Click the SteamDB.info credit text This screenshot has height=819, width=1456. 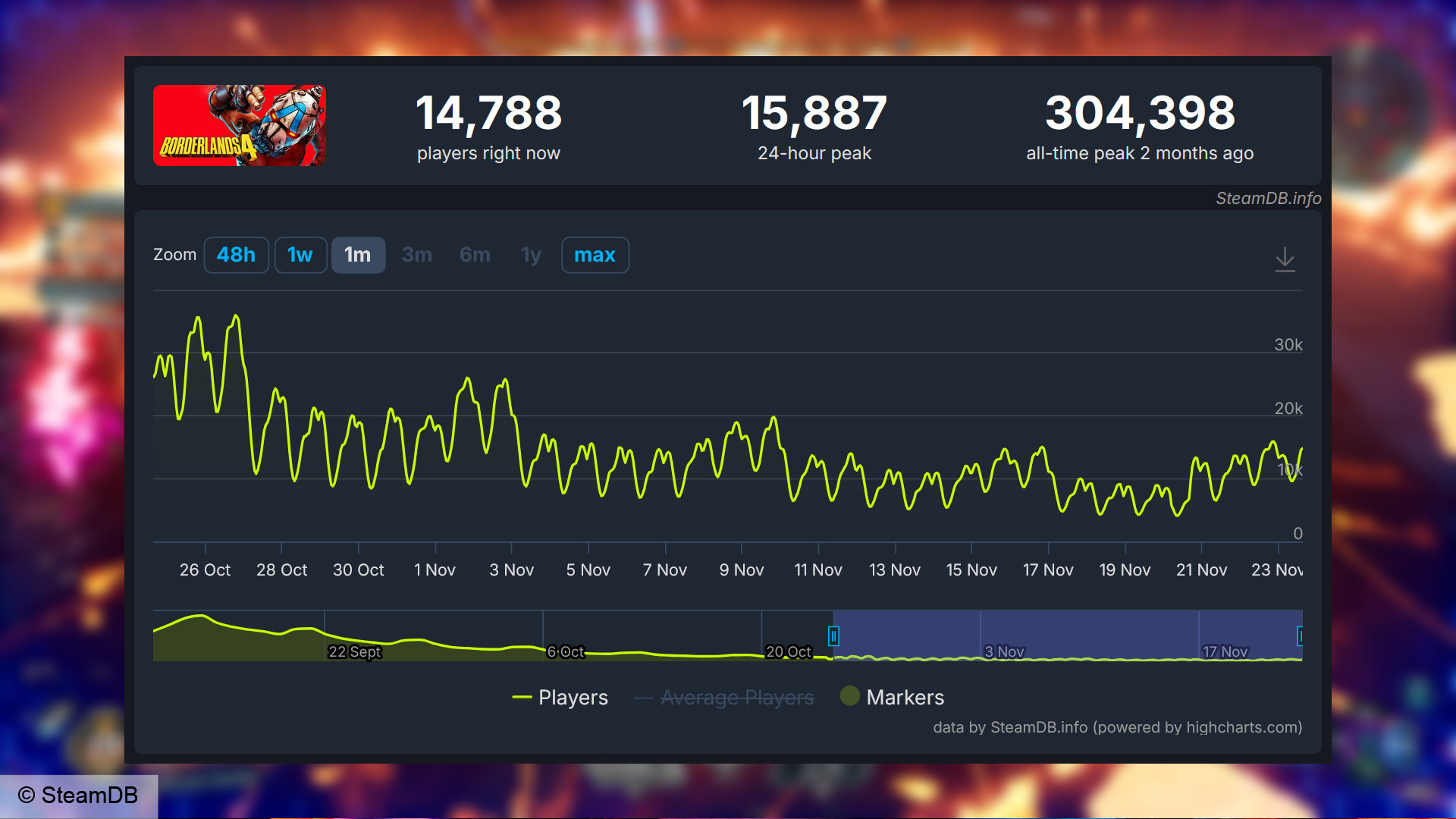click(1269, 198)
